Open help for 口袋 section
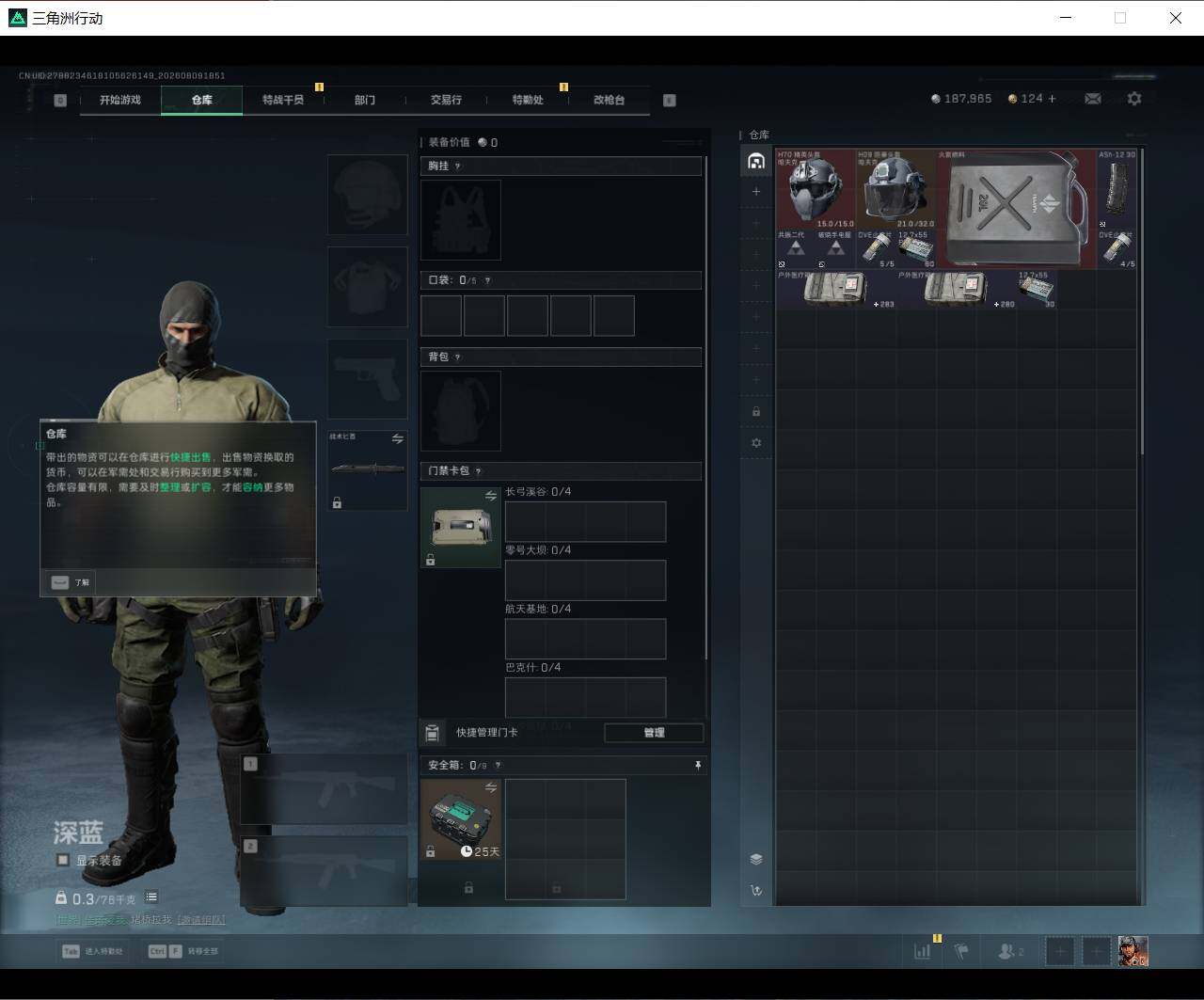 click(x=487, y=280)
